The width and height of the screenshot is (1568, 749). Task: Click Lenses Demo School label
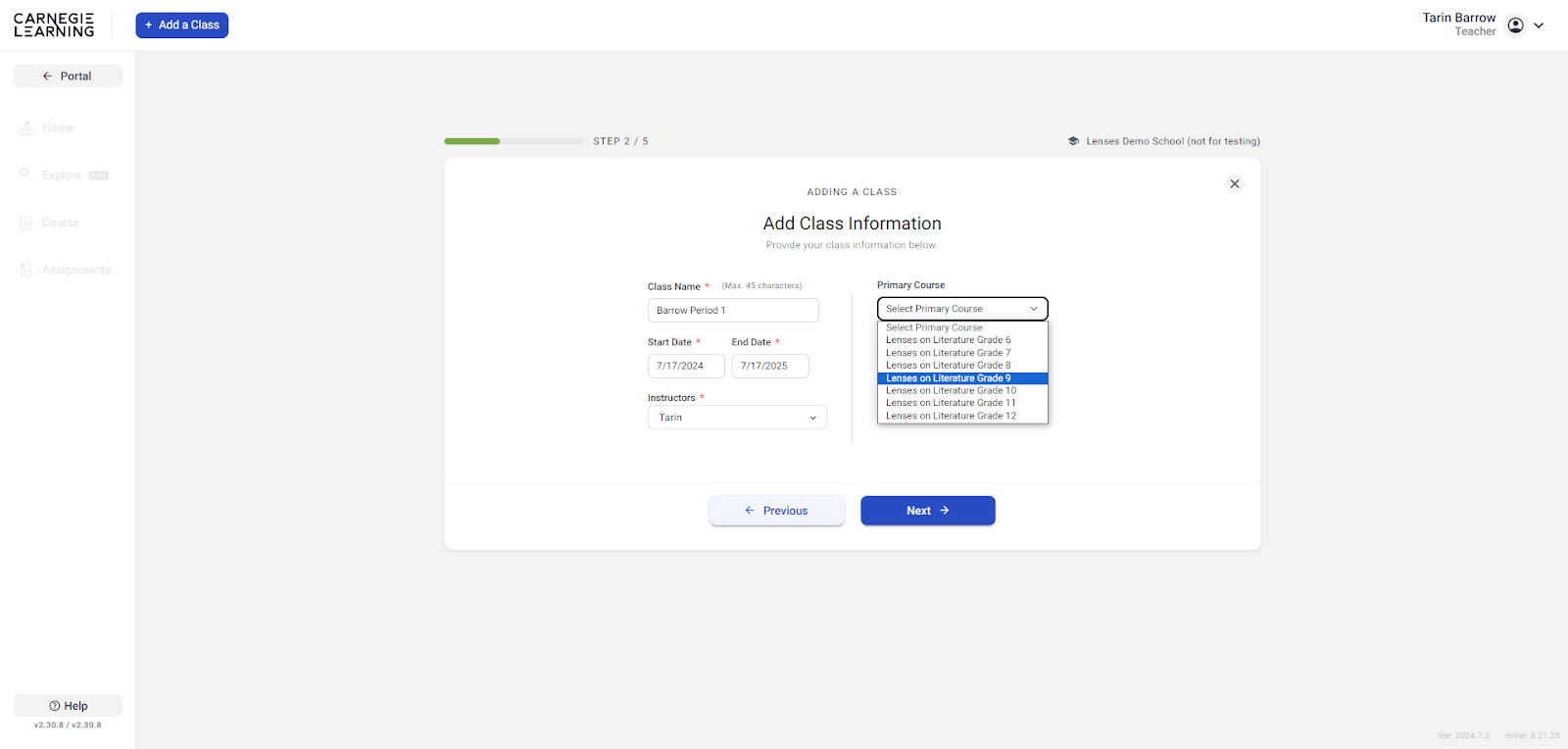coord(1173,141)
